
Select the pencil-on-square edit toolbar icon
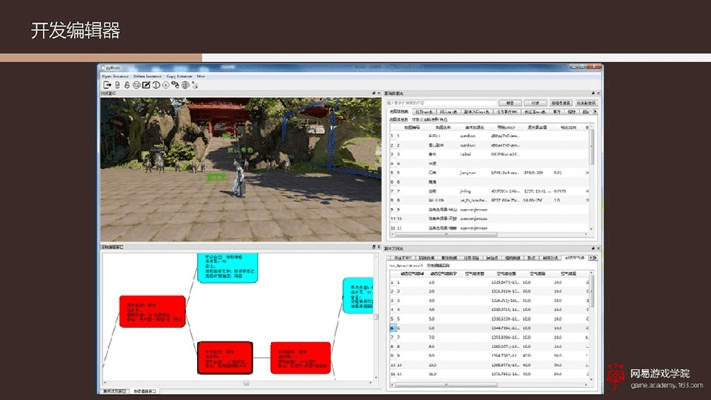(x=146, y=85)
